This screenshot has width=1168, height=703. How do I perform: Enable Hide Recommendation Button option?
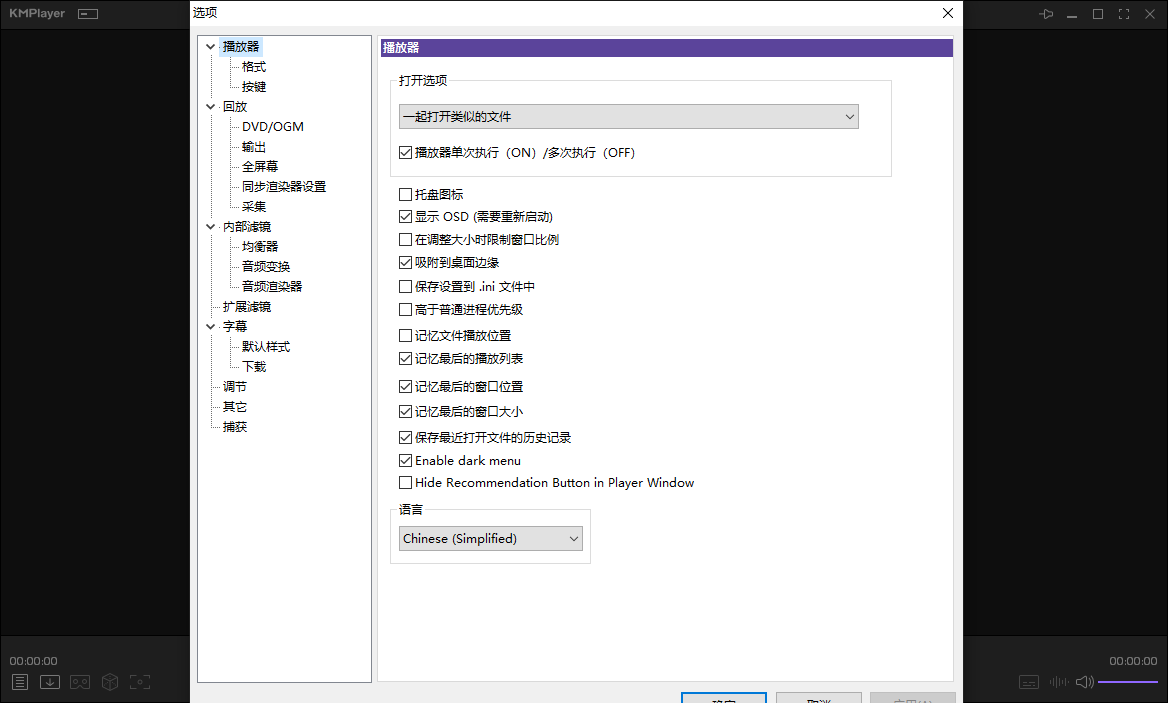(405, 482)
